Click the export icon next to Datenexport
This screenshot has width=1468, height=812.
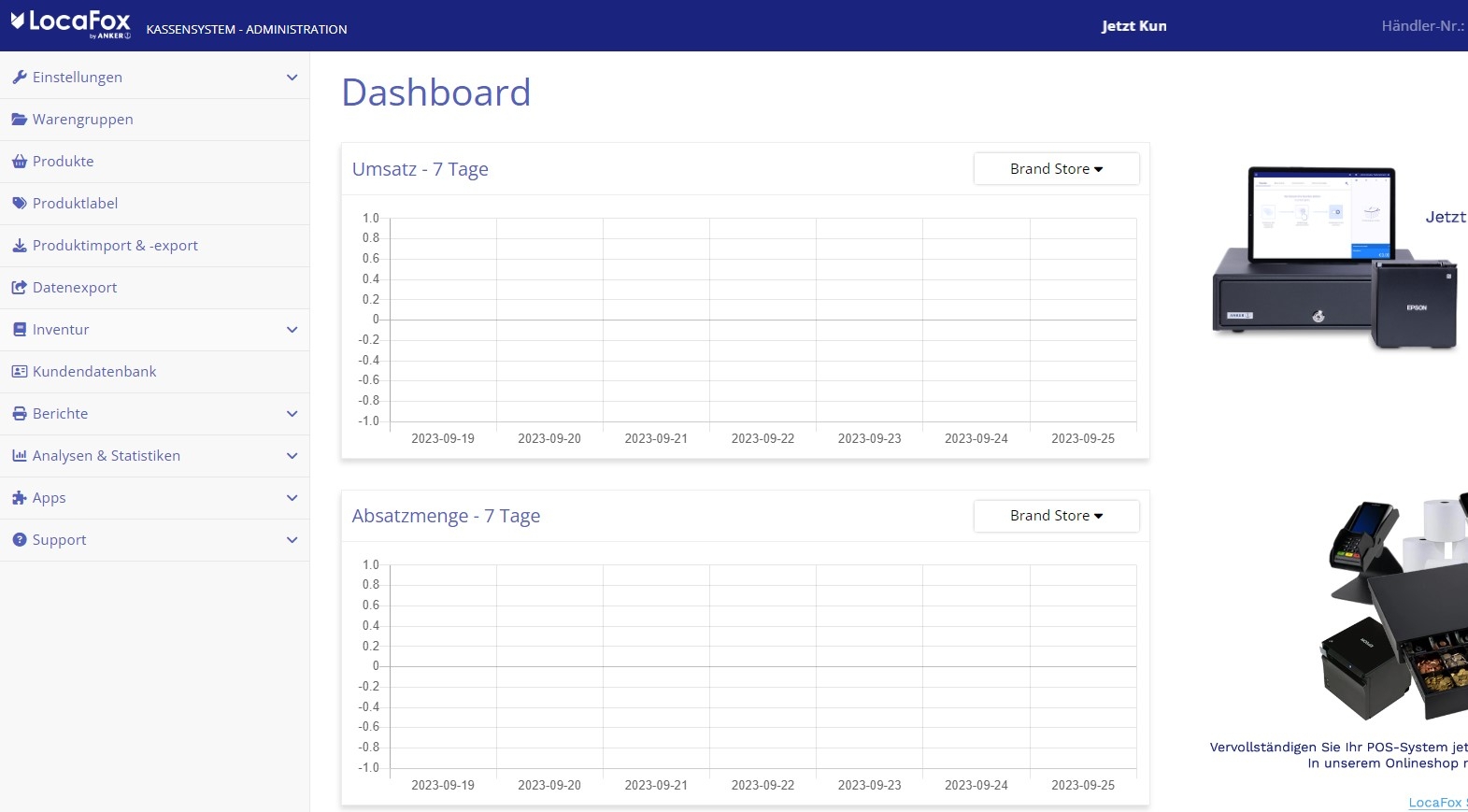19,288
